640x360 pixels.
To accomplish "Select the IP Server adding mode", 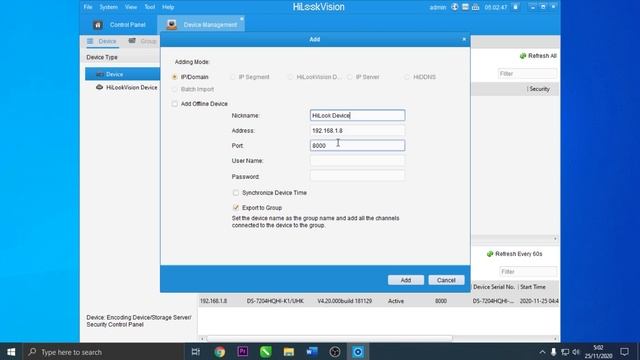I will [349, 77].
